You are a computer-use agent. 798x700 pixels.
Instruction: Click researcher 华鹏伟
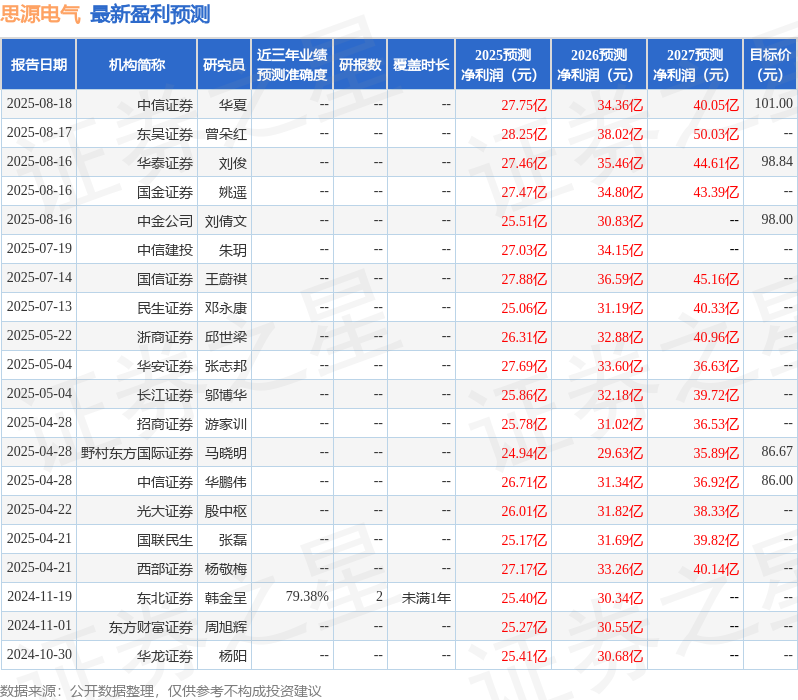coord(225,482)
